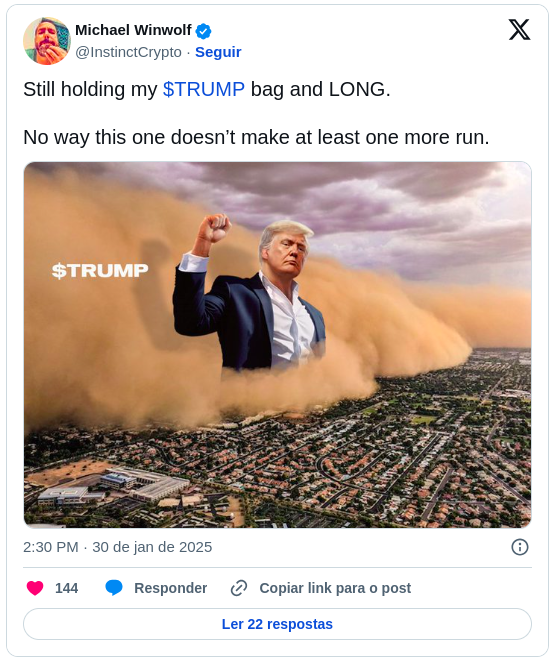Click the Michael Winwolf display name
Image resolution: width=554 pixels, height=660 pixels.
point(133,30)
